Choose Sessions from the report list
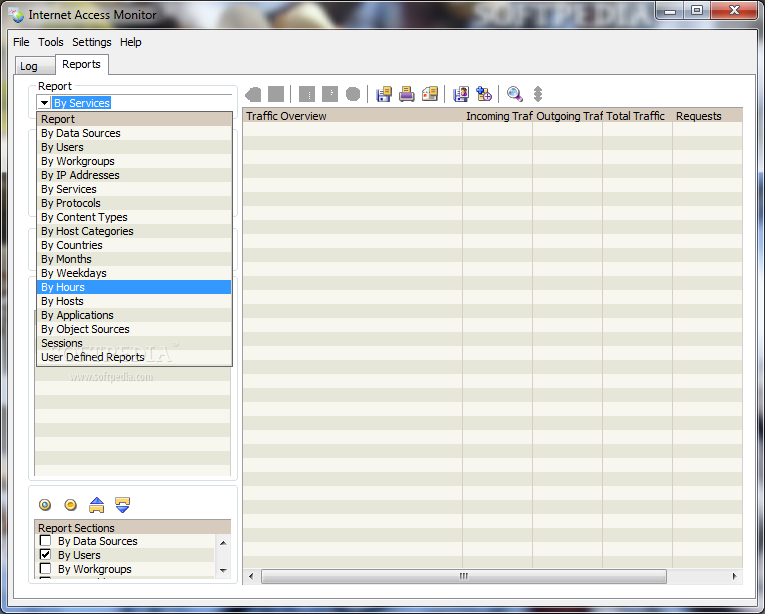Viewport: 765px width, 614px height. tap(134, 343)
